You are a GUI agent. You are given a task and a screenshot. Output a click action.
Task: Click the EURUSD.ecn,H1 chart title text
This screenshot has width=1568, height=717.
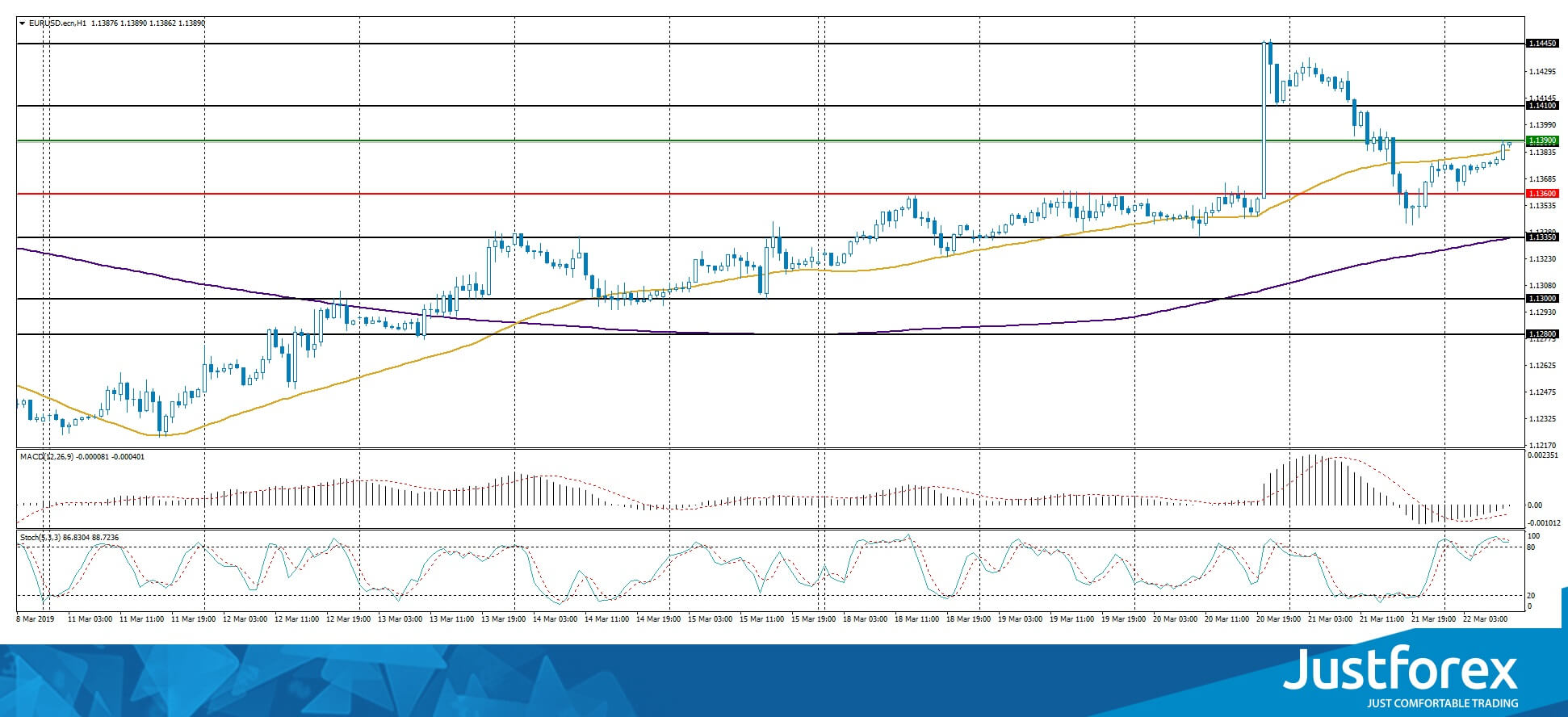(x=58, y=23)
